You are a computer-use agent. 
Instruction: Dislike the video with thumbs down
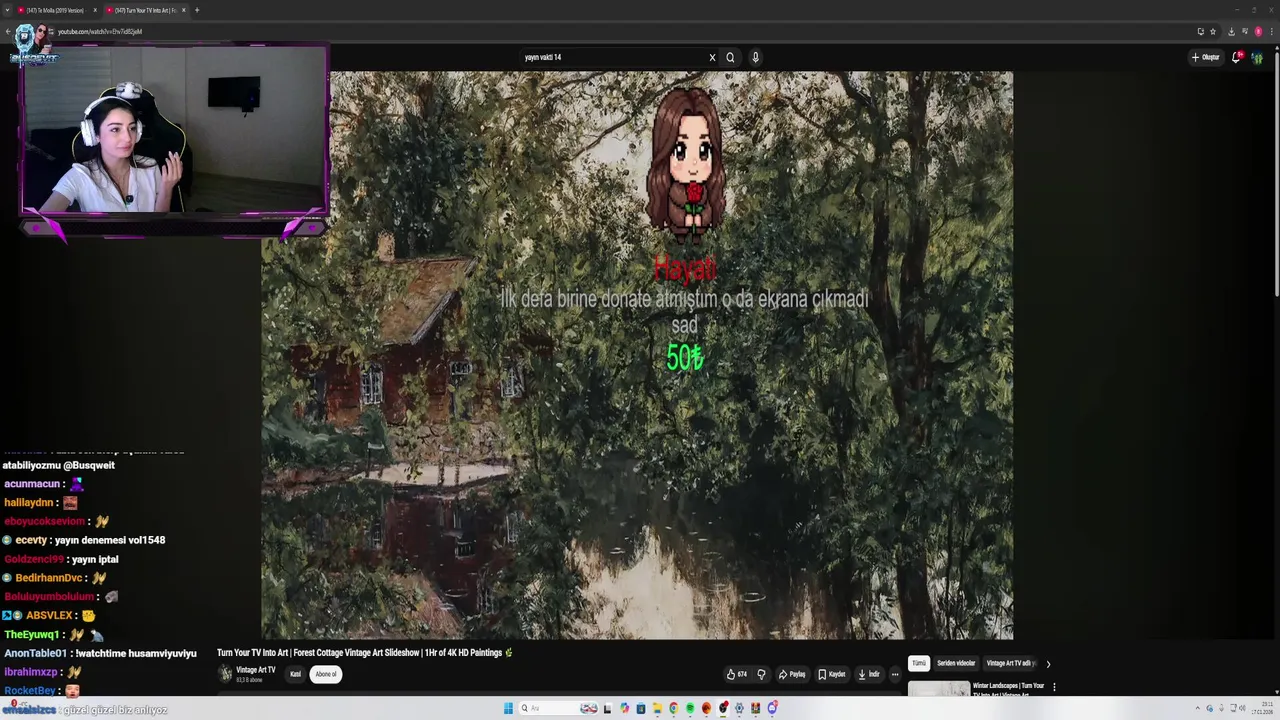pyautogui.click(x=761, y=674)
